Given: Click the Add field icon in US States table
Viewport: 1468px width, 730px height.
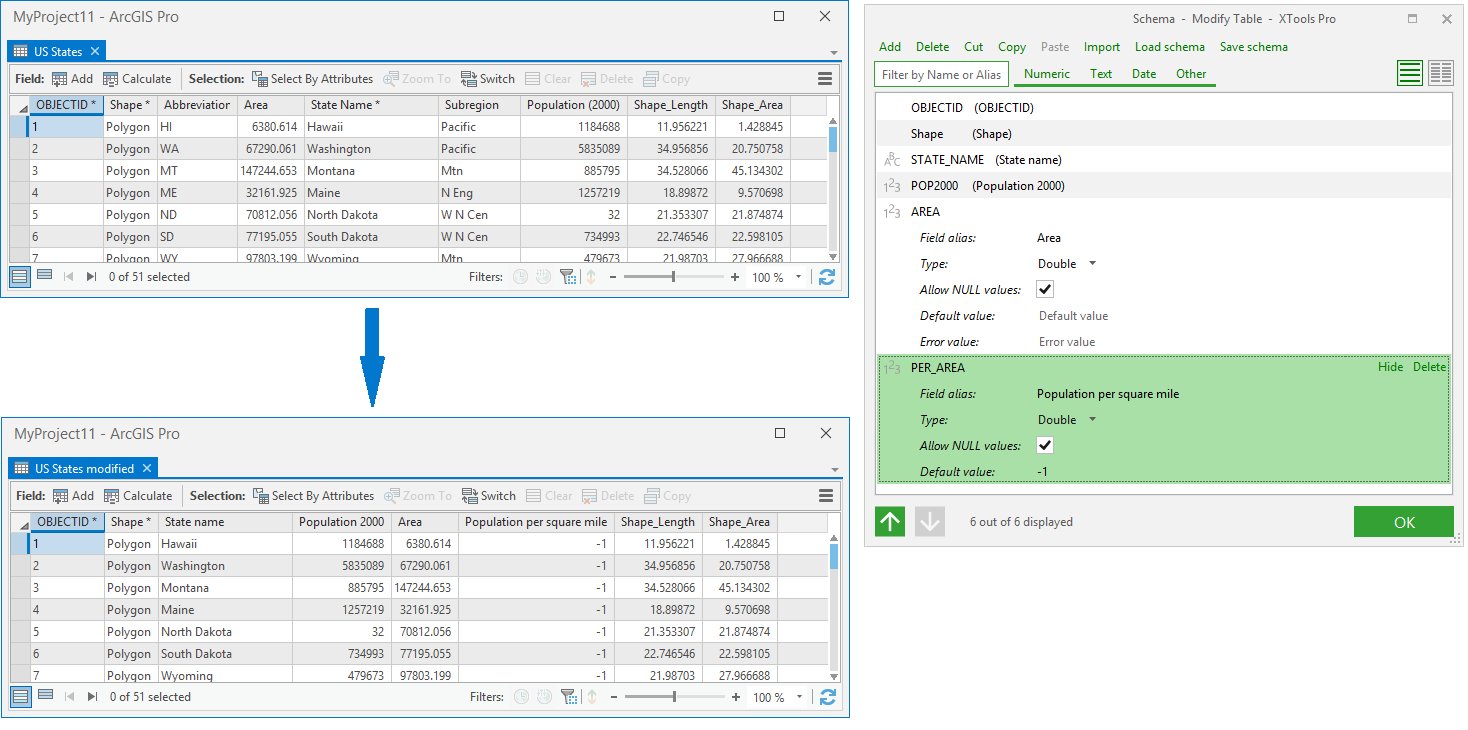Looking at the screenshot, I should tap(60, 79).
